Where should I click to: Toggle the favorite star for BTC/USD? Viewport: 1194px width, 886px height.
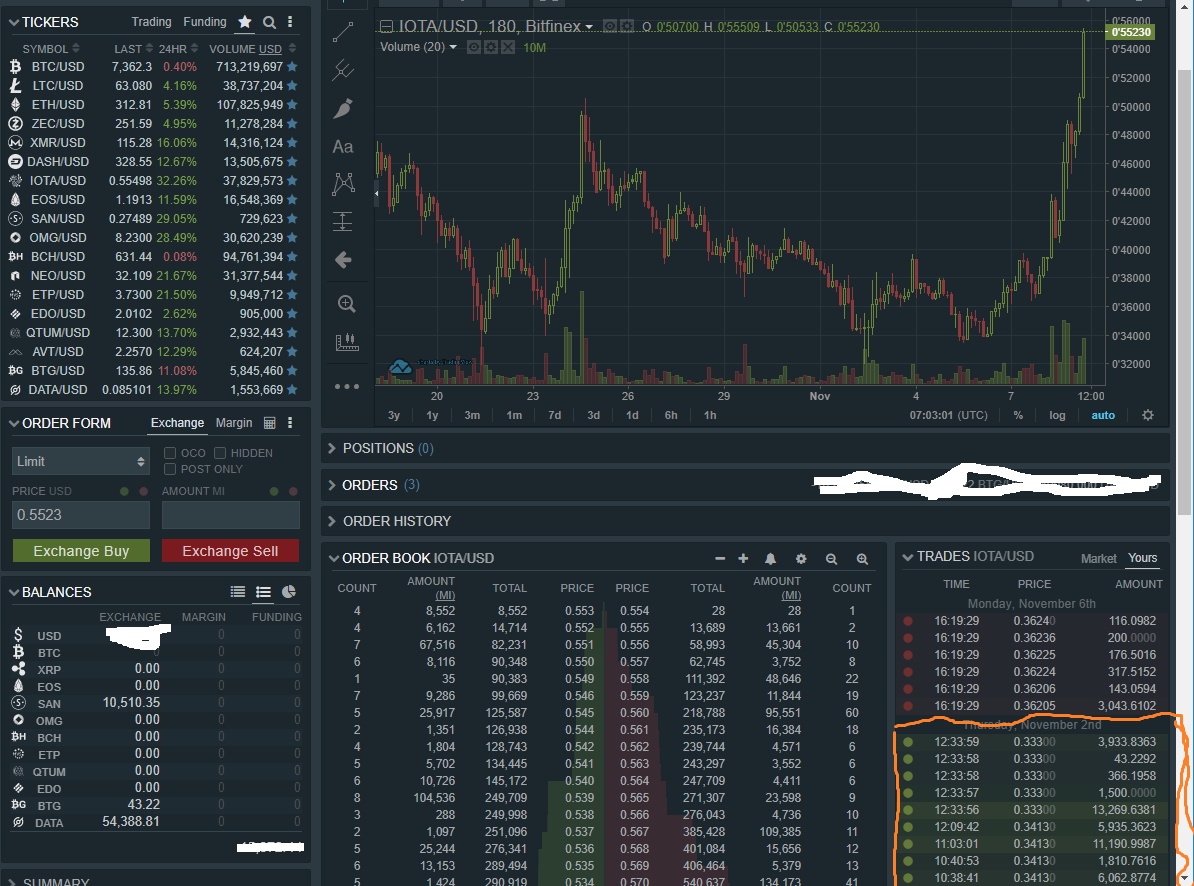[x=292, y=67]
